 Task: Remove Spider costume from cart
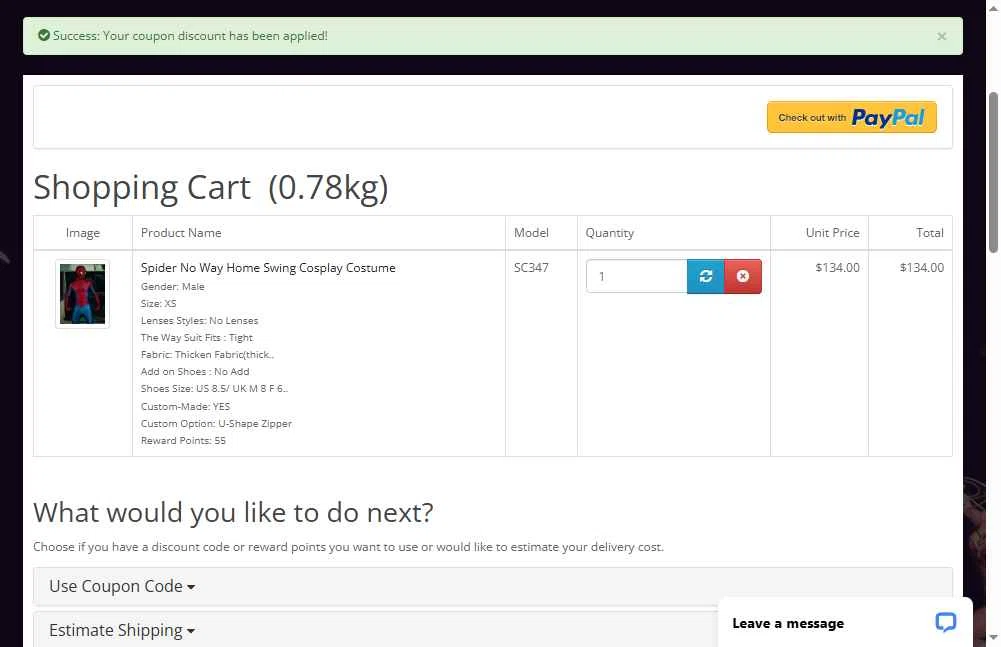[742, 277]
